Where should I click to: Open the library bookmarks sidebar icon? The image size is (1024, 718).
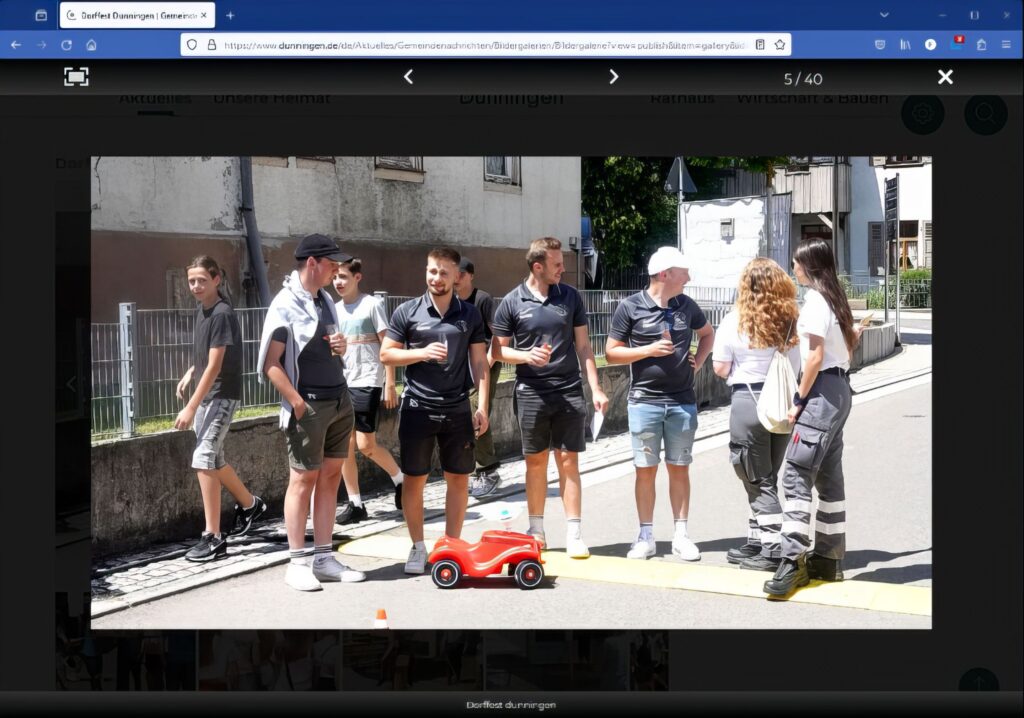(x=905, y=45)
